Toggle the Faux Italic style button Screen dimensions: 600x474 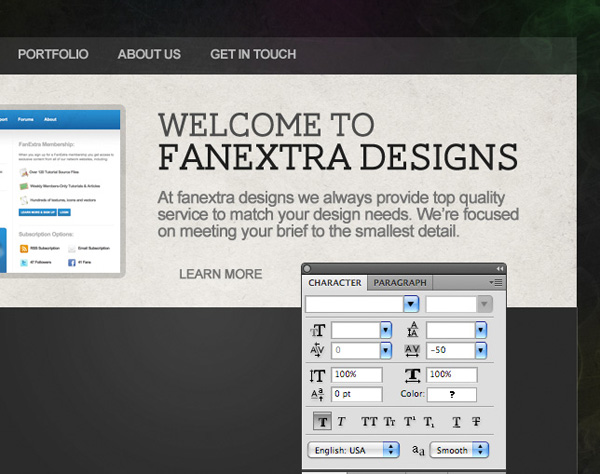pyautogui.click(x=341, y=422)
